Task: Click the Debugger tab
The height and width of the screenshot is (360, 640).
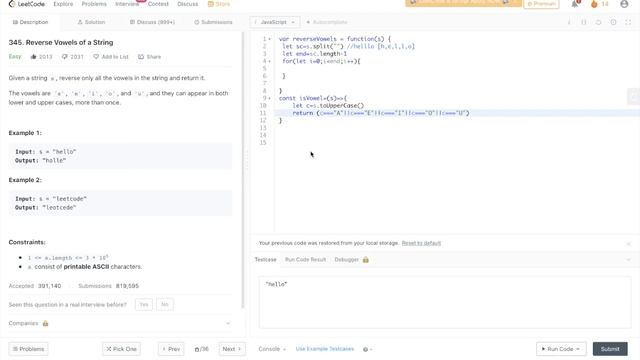Action: [347, 260]
